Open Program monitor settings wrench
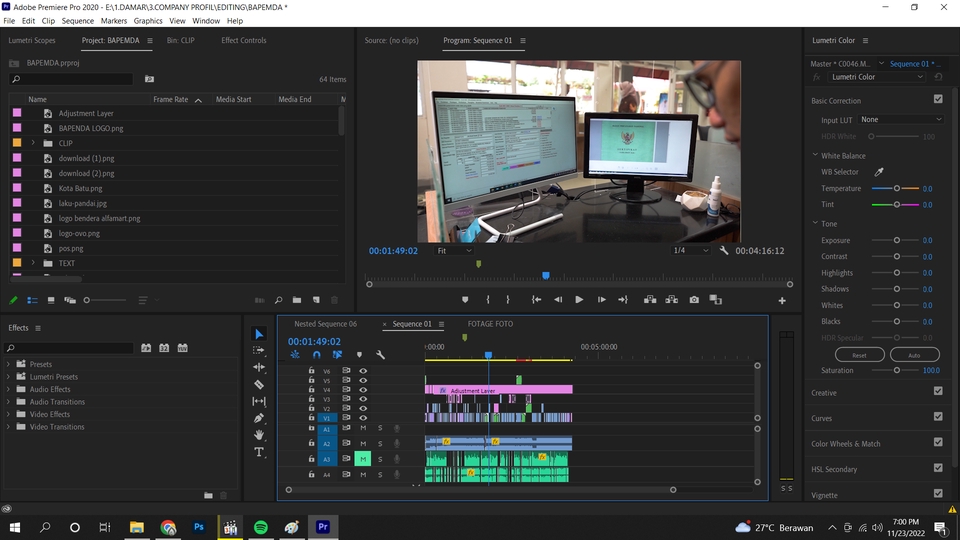Screen dimensions: 960x540 (724, 250)
